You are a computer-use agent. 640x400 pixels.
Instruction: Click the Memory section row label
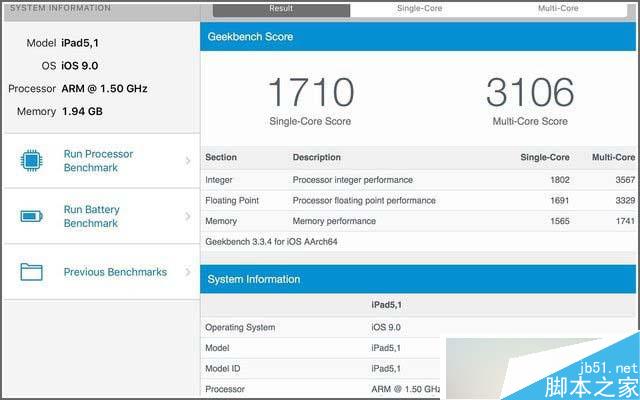[x=221, y=221]
